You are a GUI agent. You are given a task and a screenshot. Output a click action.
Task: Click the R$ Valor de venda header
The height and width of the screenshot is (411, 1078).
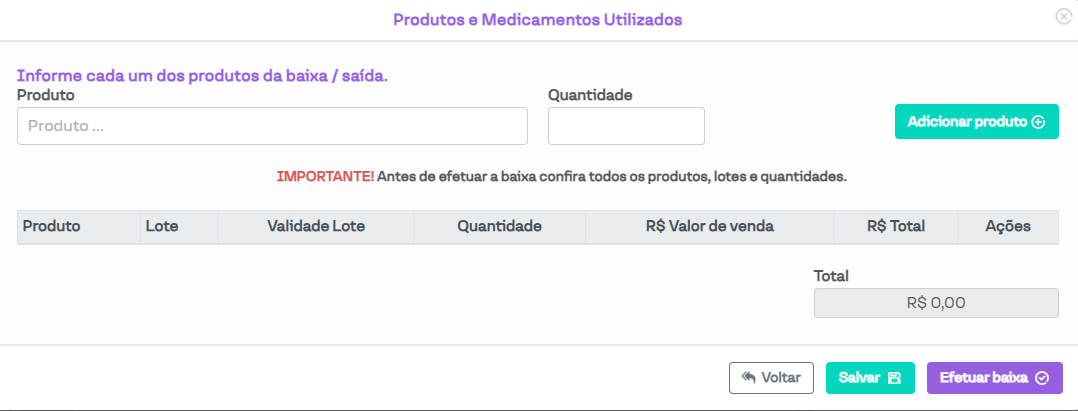pyautogui.click(x=710, y=227)
